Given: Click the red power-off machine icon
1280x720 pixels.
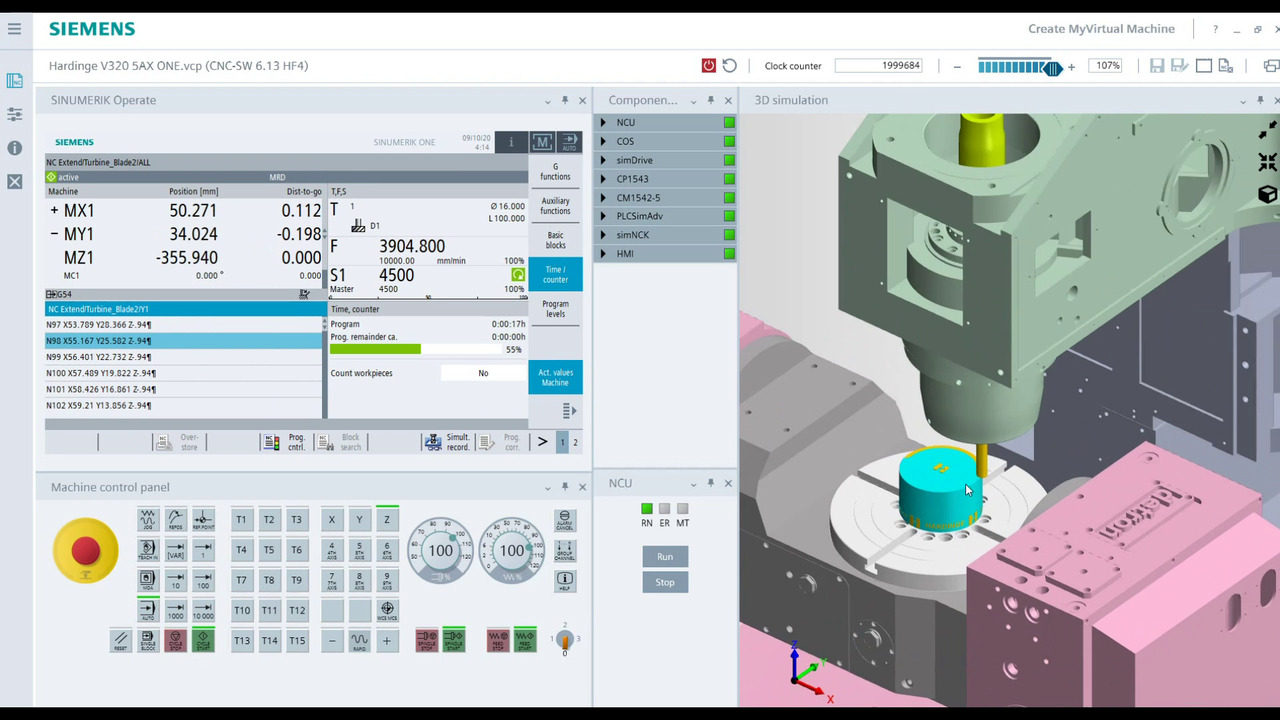Looking at the screenshot, I should coord(708,66).
